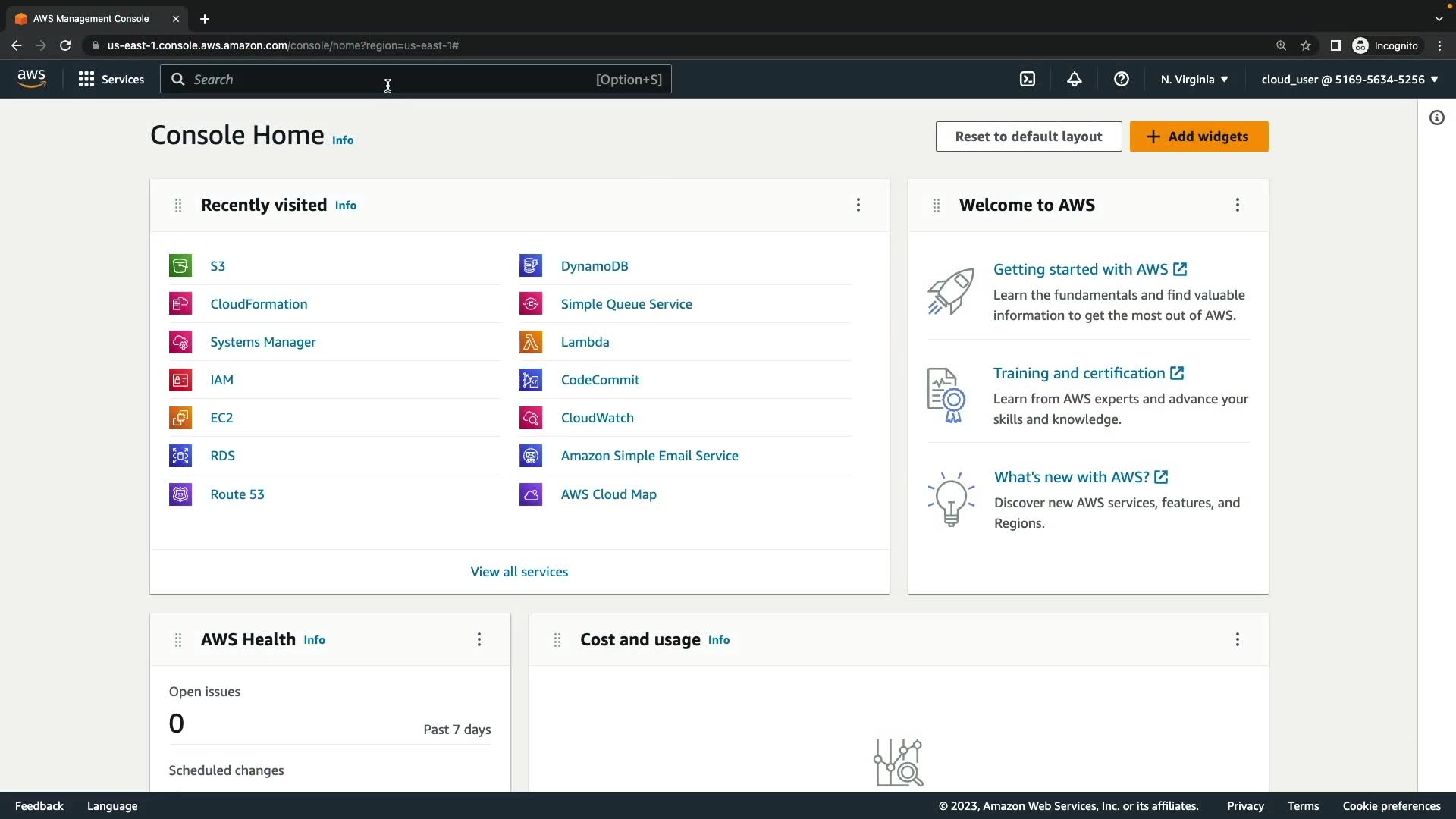Open Recently visited widget options menu

(858, 205)
